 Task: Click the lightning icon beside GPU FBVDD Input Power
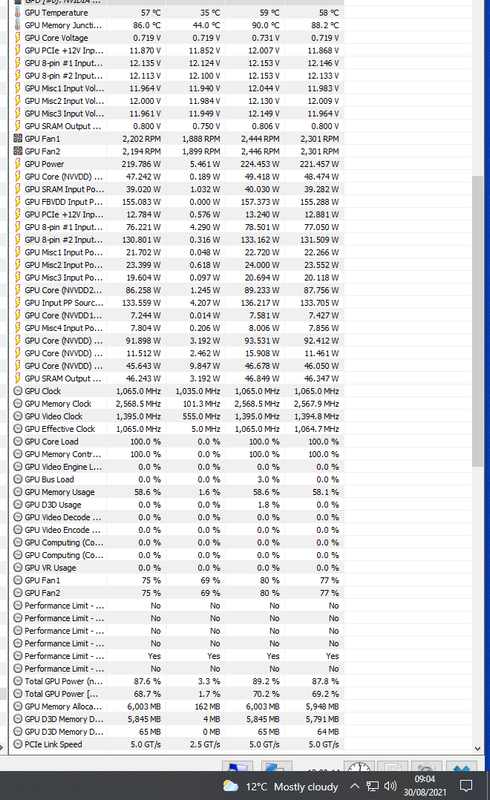18,202
